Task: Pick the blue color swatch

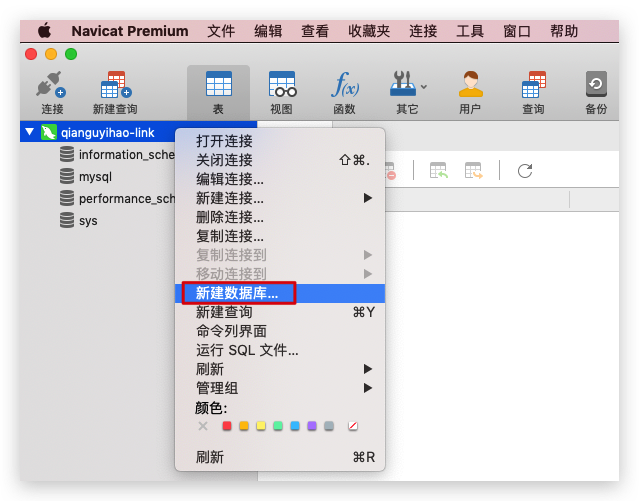Action: pyautogui.click(x=295, y=426)
